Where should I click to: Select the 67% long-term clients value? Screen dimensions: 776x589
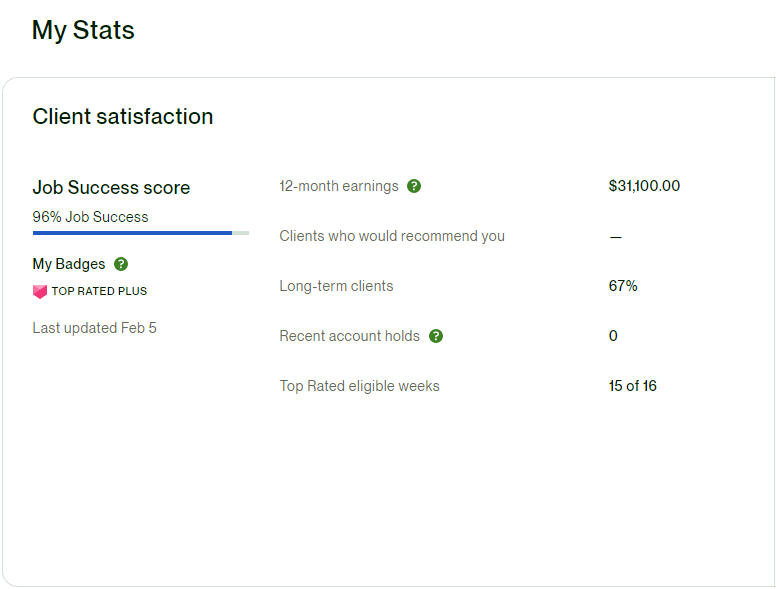click(x=623, y=286)
